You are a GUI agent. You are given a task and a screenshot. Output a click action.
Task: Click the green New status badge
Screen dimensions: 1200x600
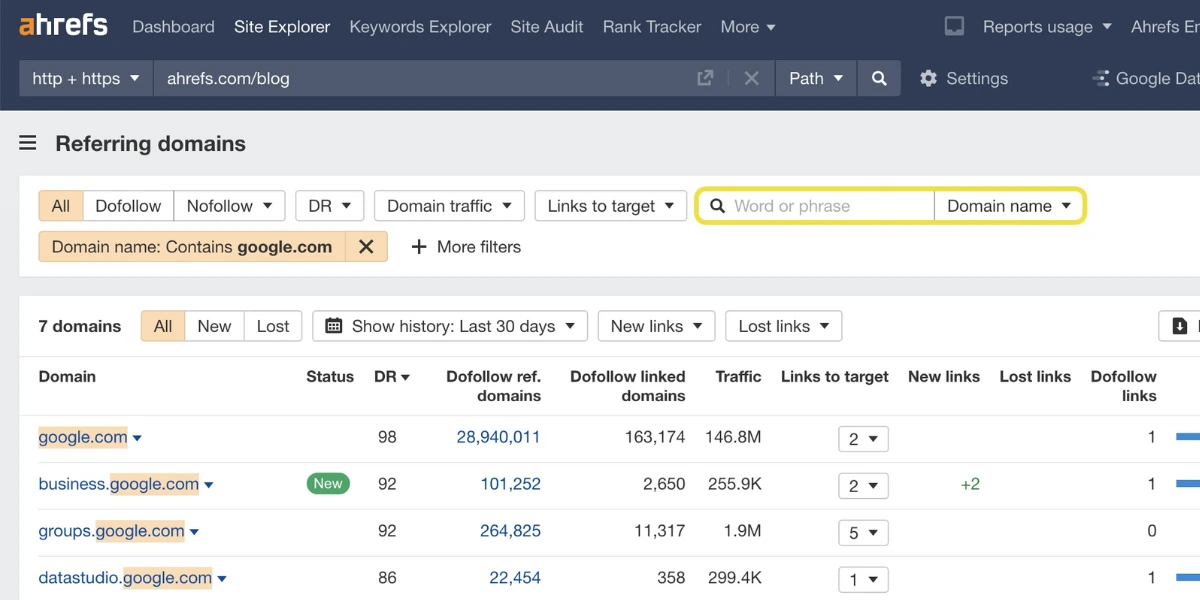coord(328,484)
